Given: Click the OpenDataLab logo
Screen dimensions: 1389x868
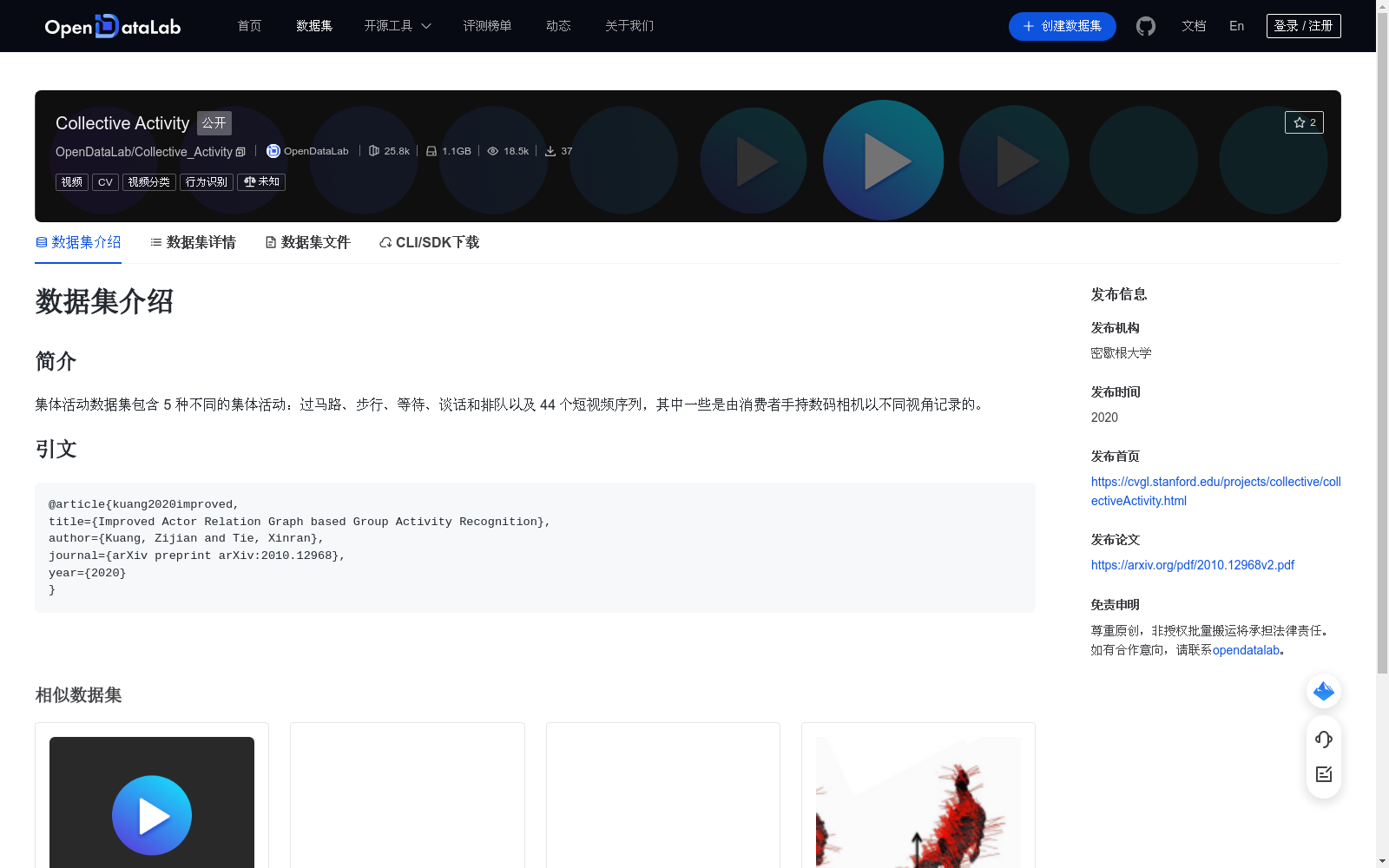Looking at the screenshot, I should (113, 26).
